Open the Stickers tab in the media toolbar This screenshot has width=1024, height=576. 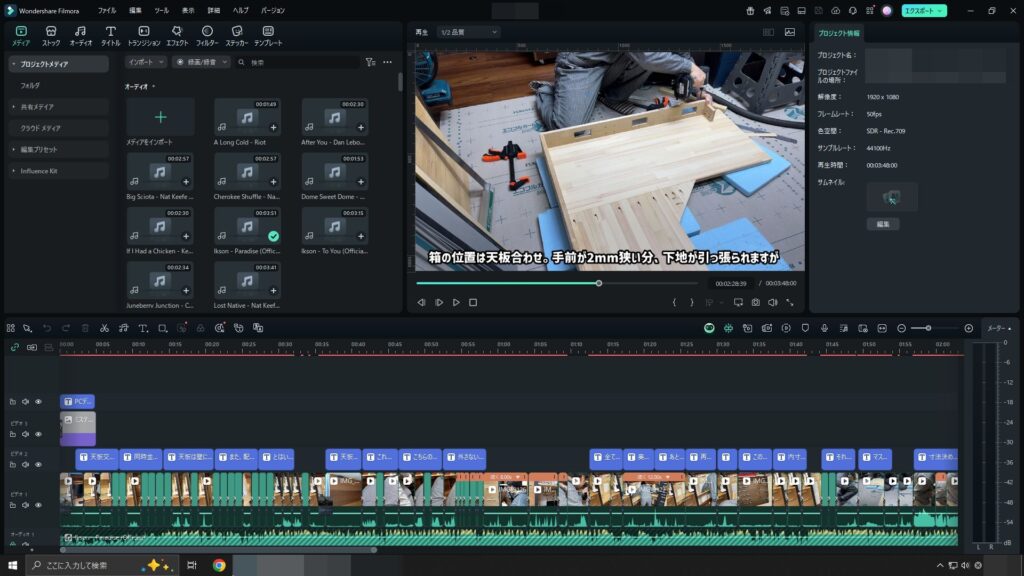click(x=237, y=36)
